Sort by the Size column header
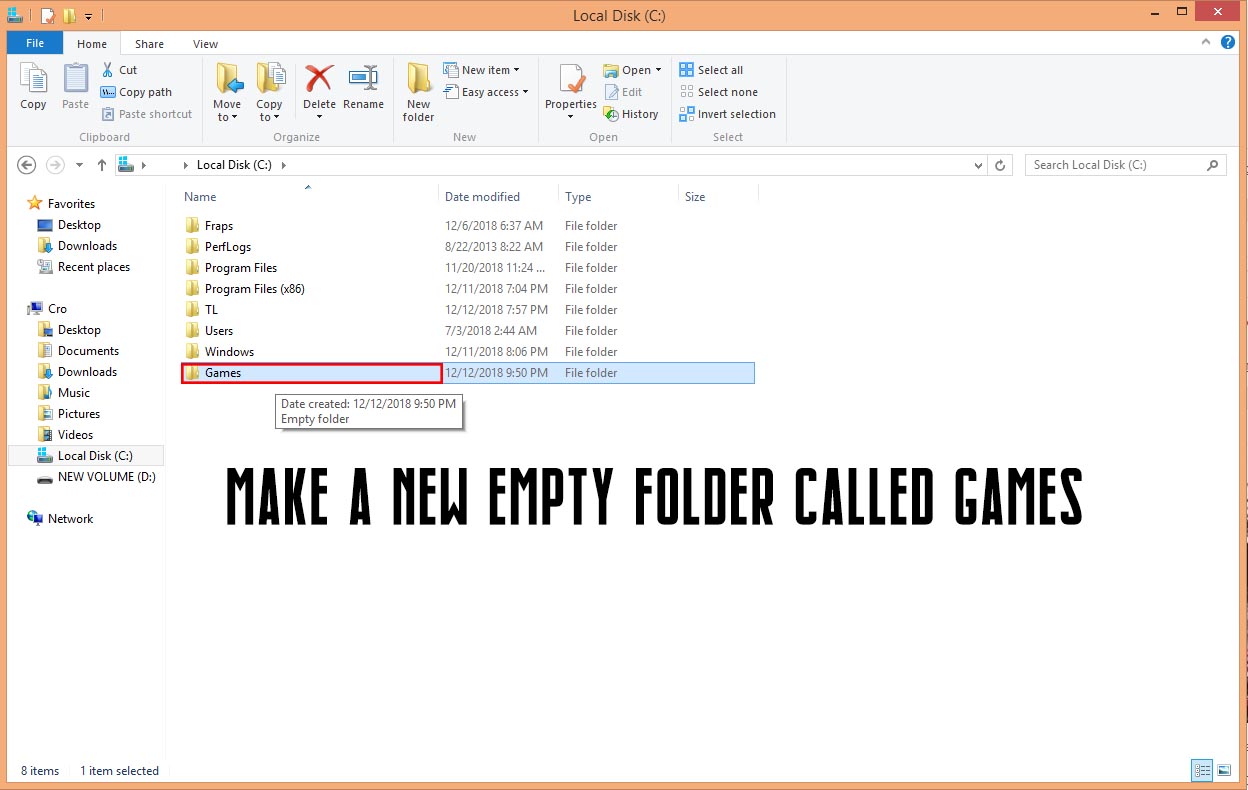 point(695,197)
